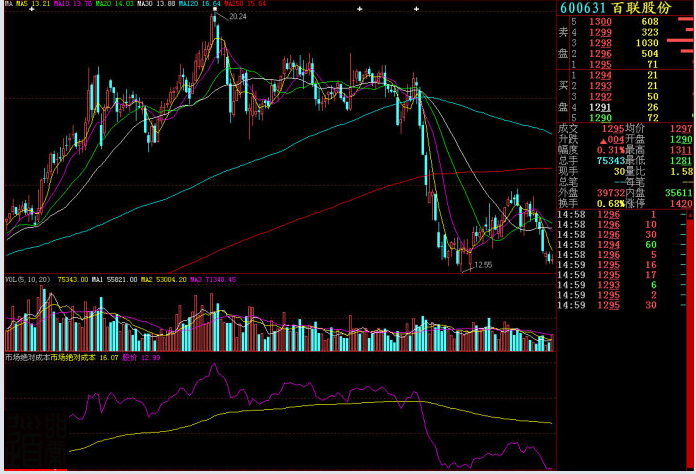
Task: Click sell level 2 volume 504
Action: 650,54
